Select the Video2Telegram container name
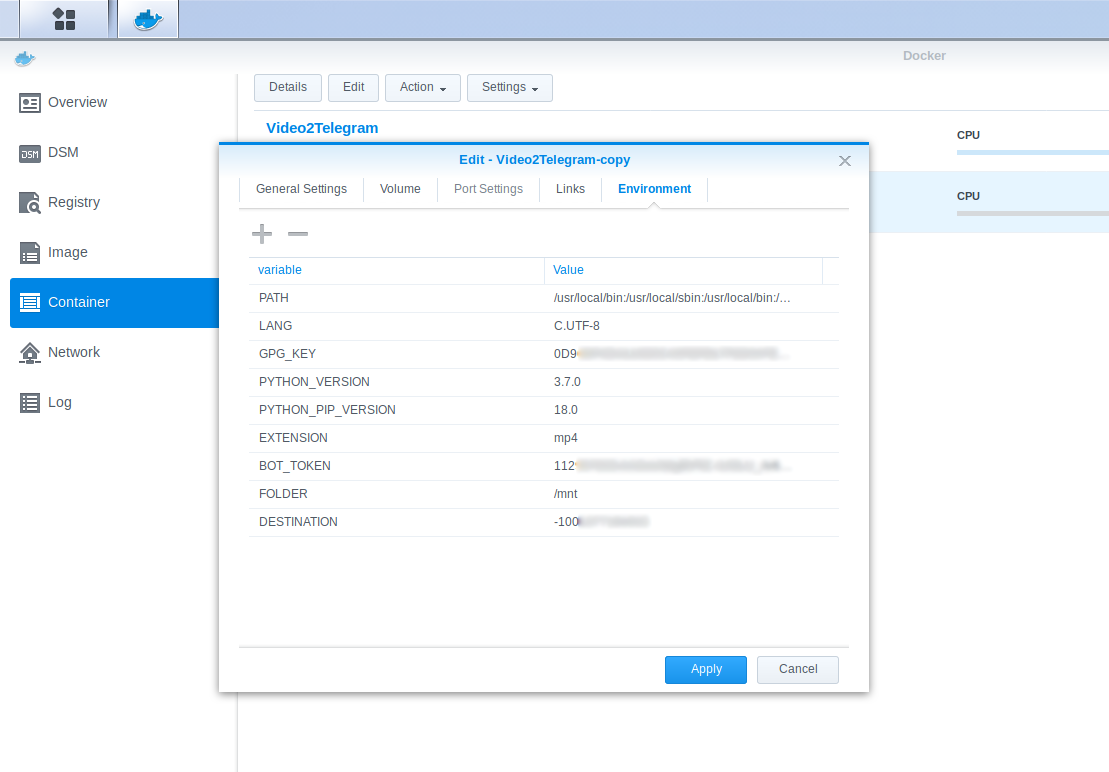 (322, 128)
